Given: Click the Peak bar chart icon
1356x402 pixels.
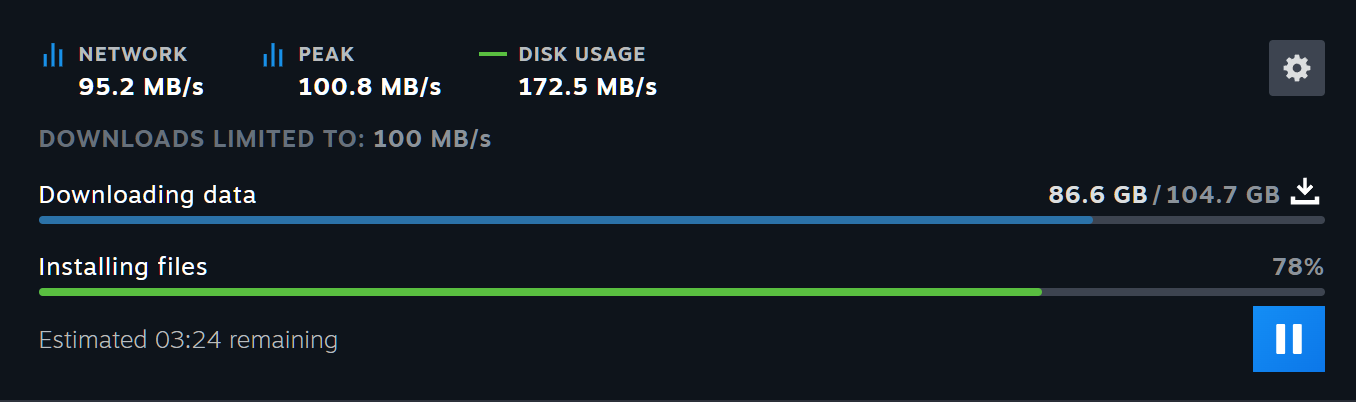Looking at the screenshot, I should 272,55.
